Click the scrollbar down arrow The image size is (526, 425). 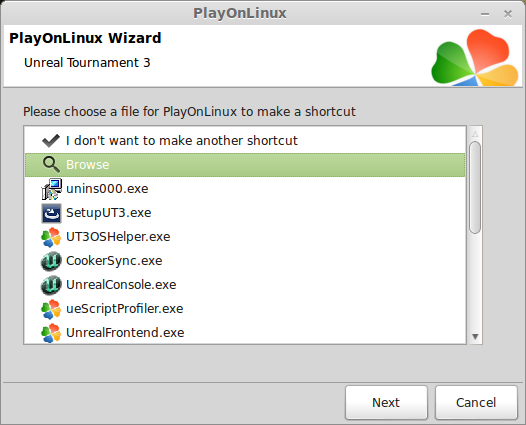click(475, 336)
